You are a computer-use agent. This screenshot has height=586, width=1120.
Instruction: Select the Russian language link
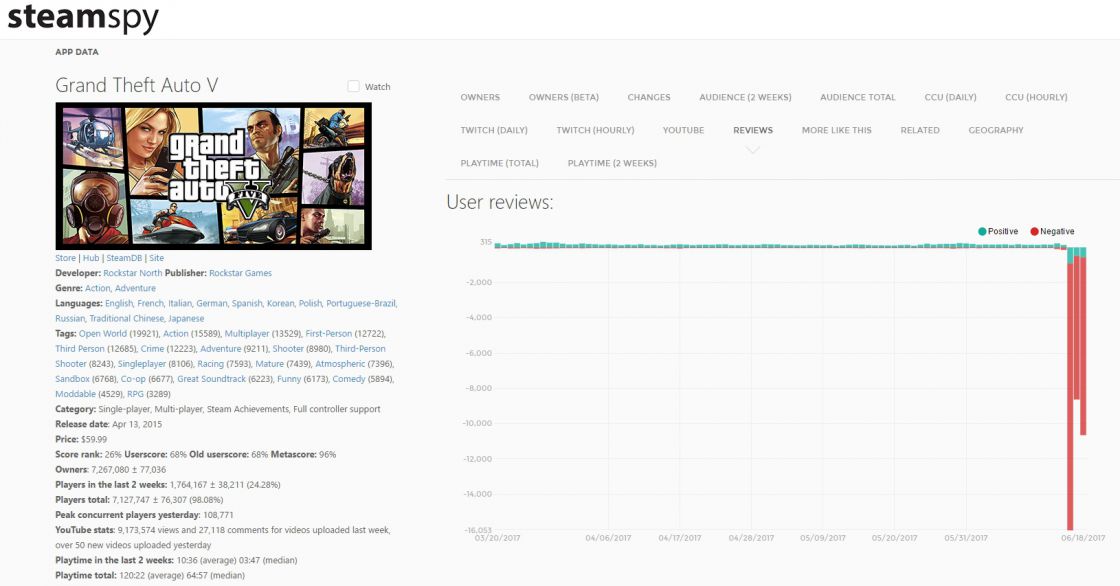(69, 318)
